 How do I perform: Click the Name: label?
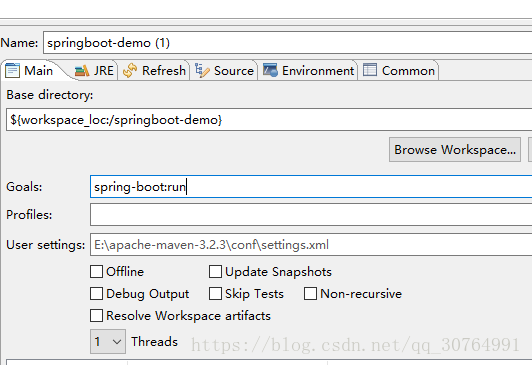pyautogui.click(x=19, y=43)
